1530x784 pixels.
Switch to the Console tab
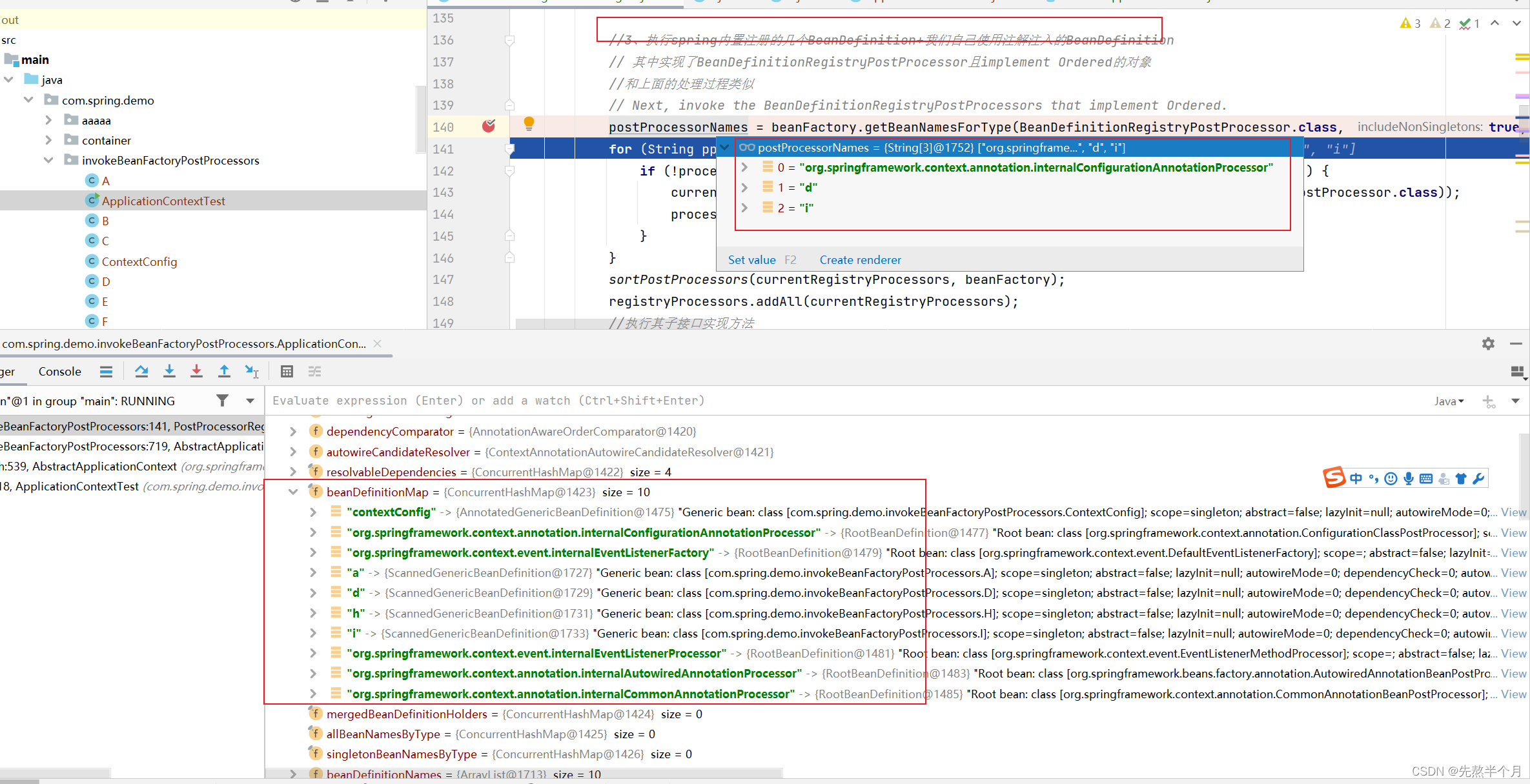pos(59,372)
